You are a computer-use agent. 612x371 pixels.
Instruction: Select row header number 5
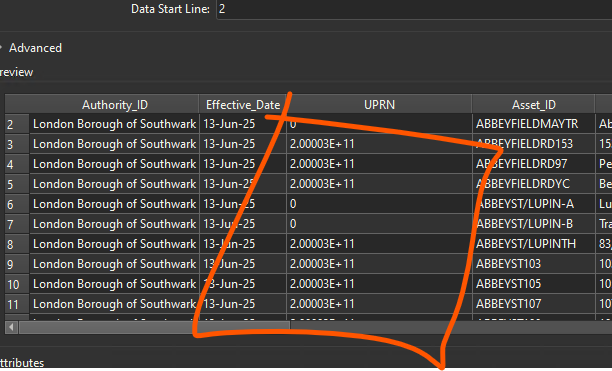(17, 184)
